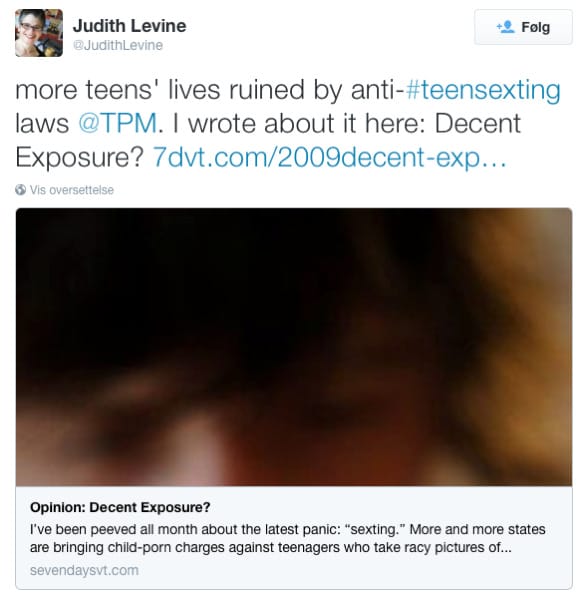Click the tweet body text
The height and width of the screenshot is (600, 586).
tap(287, 123)
